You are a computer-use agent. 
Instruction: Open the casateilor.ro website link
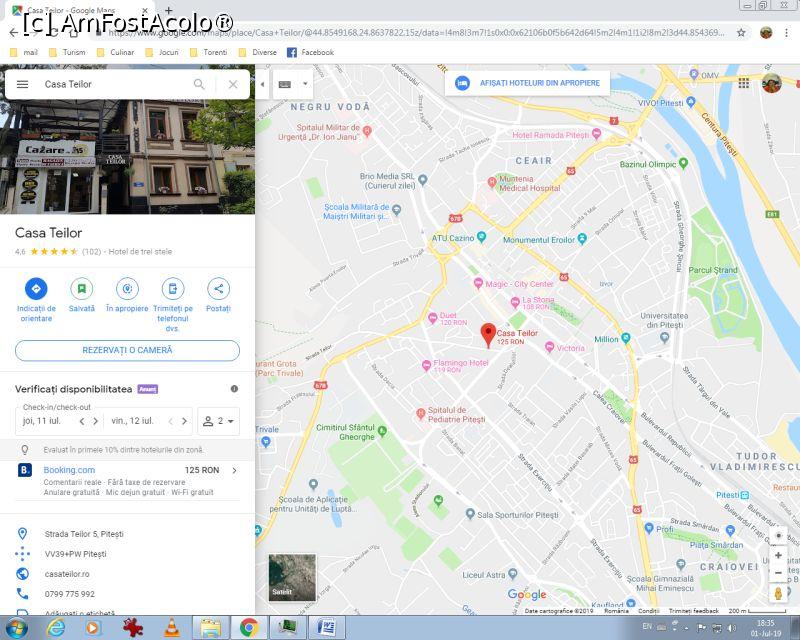coord(67,574)
